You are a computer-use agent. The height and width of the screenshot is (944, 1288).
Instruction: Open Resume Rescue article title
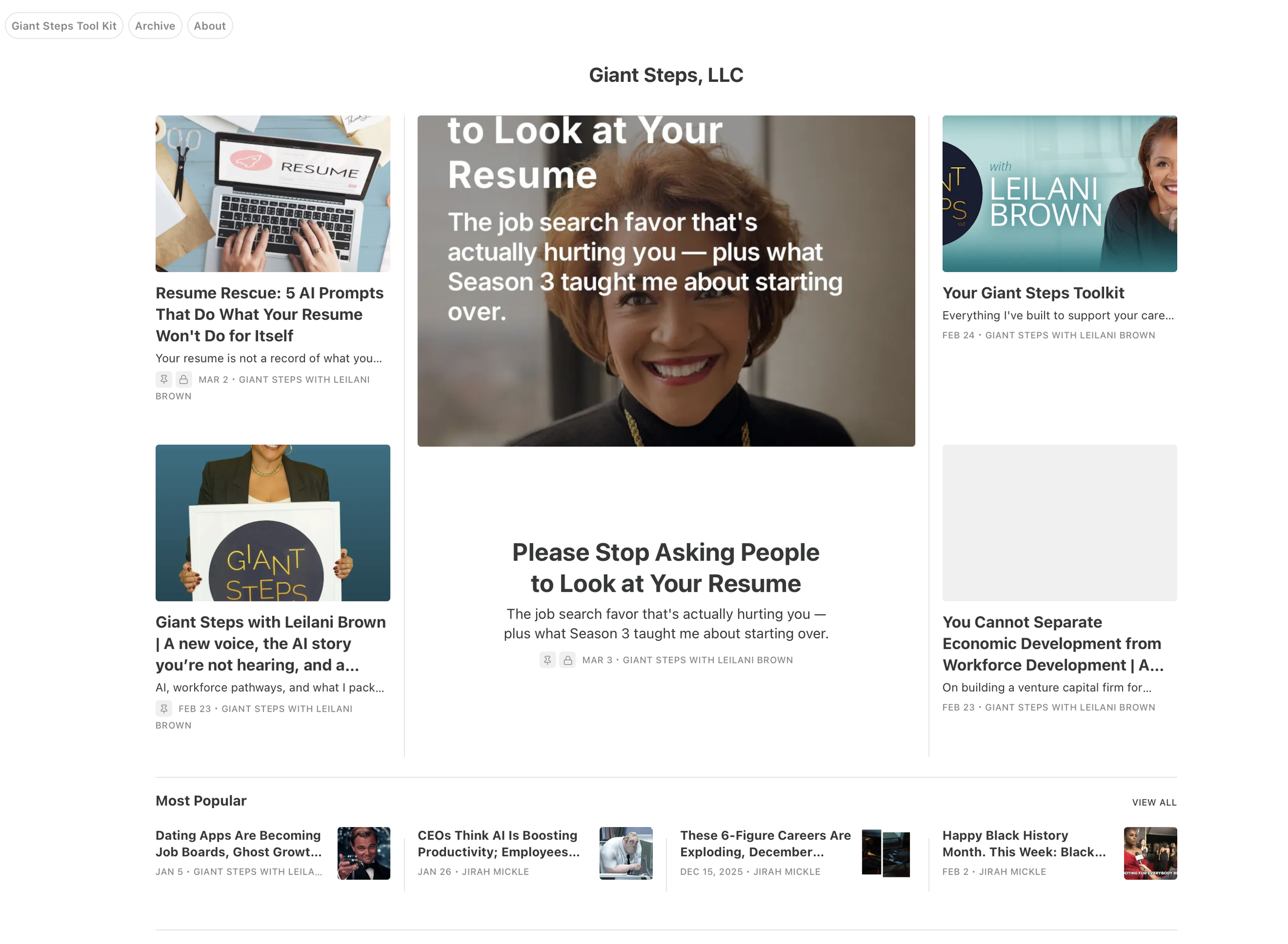click(x=269, y=314)
